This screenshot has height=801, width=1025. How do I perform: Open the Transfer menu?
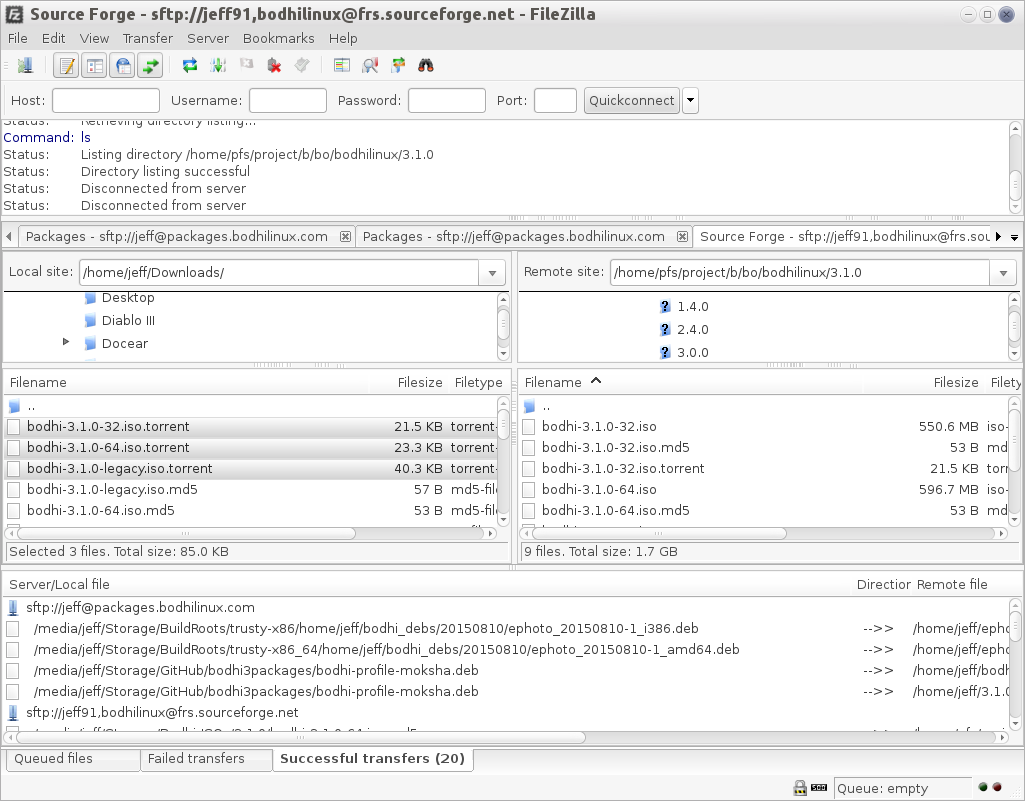(x=148, y=39)
